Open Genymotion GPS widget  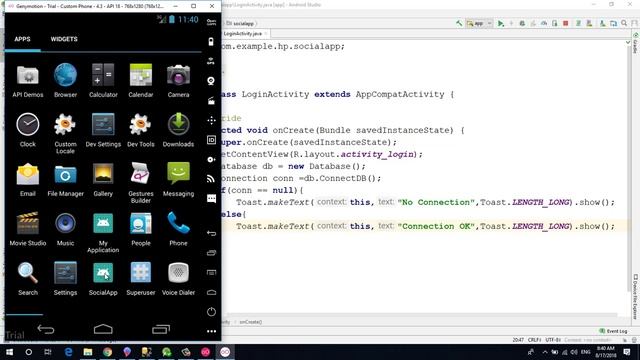pyautogui.click(x=211, y=61)
